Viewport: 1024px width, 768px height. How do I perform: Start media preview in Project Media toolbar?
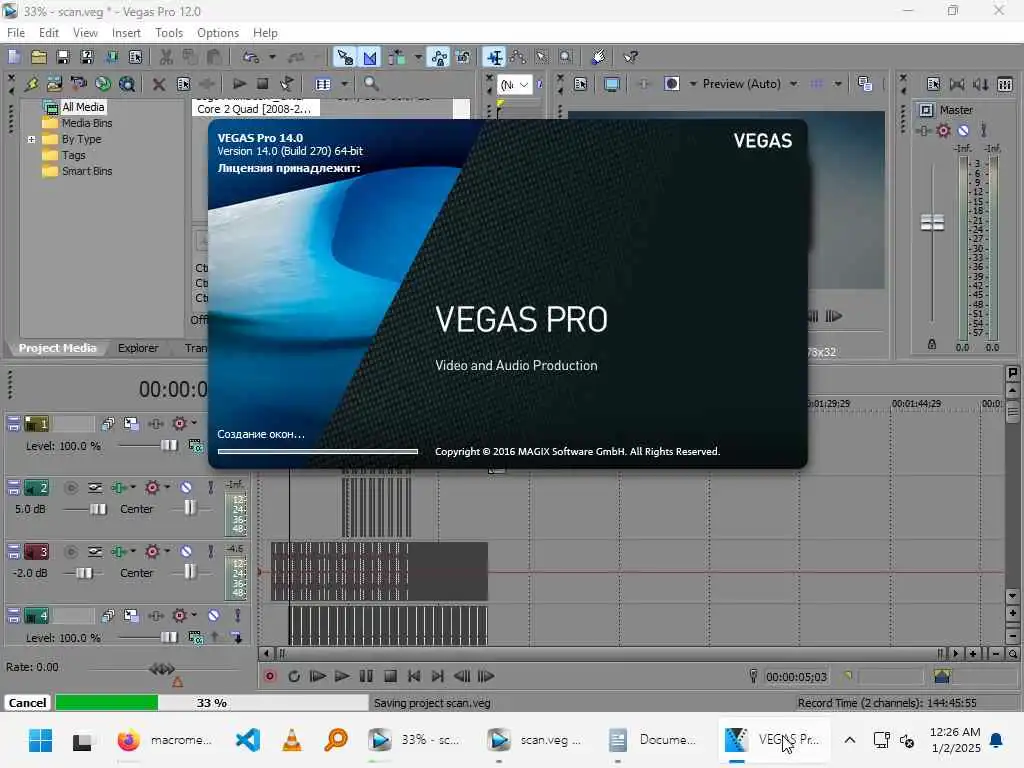coord(239,84)
